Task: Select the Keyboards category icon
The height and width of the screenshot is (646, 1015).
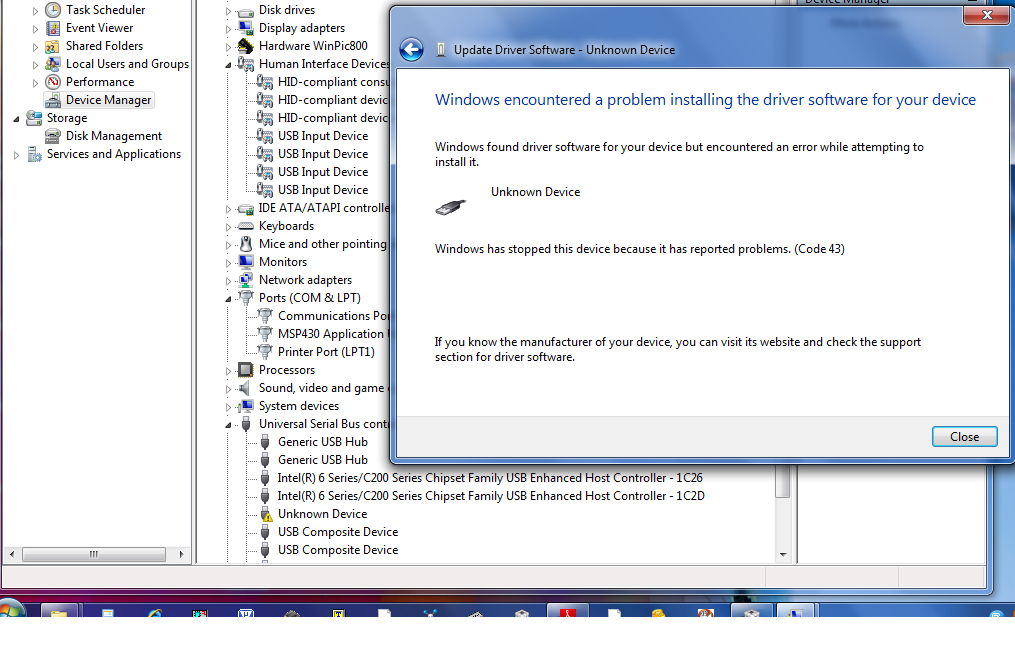Action: click(245, 225)
